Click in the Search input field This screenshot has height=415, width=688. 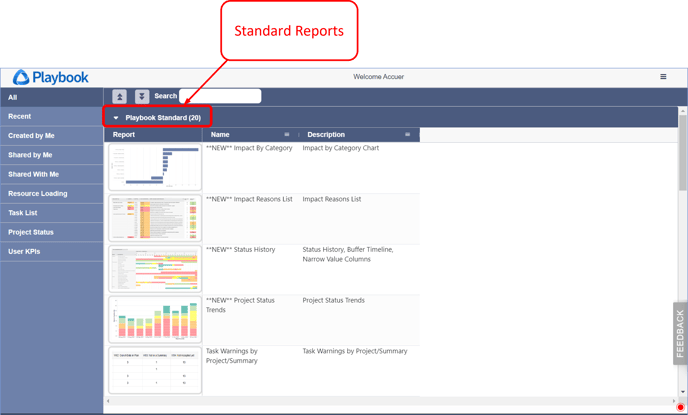[220, 96]
